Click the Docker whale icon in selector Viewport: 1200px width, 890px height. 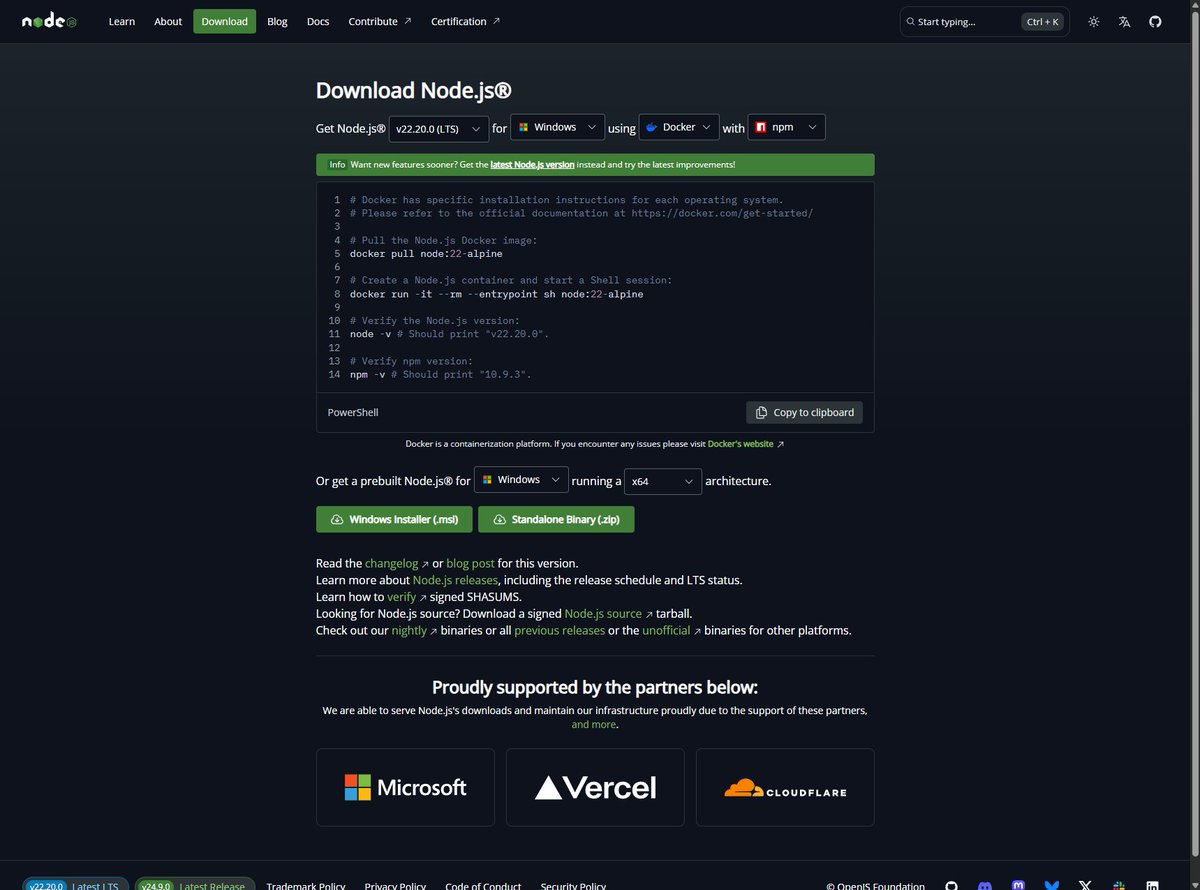point(652,128)
